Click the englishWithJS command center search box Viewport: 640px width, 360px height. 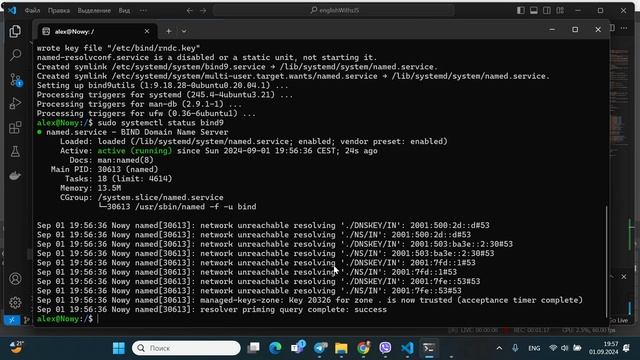334,11
